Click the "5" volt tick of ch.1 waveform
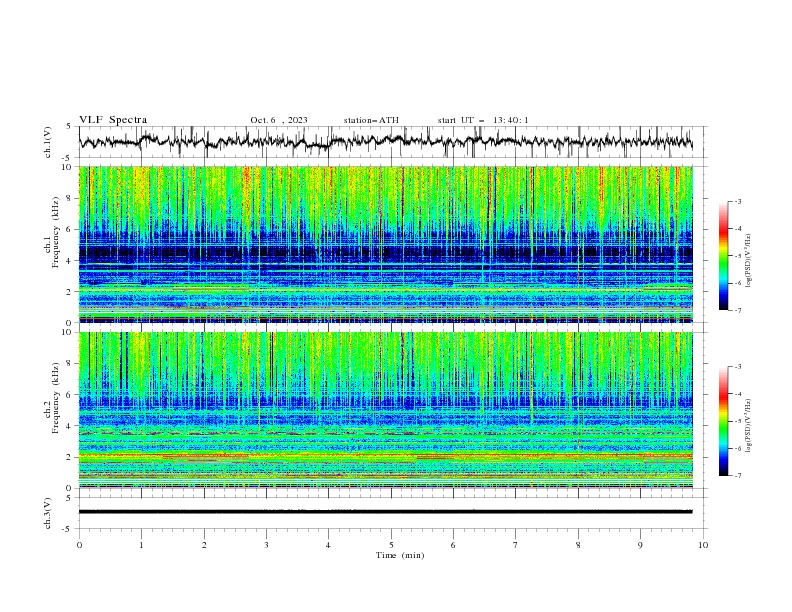The height and width of the screenshot is (612, 792). pyautogui.click(x=70, y=127)
